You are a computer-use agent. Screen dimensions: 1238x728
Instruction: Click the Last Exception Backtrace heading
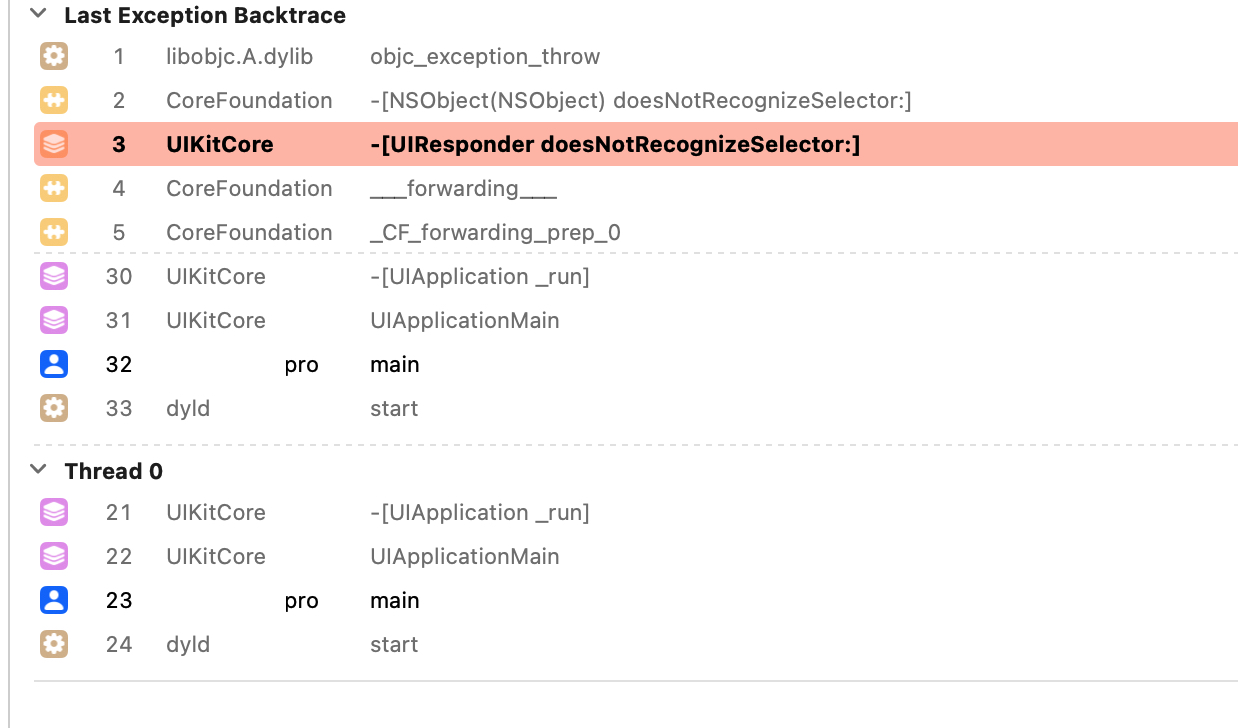pos(204,16)
